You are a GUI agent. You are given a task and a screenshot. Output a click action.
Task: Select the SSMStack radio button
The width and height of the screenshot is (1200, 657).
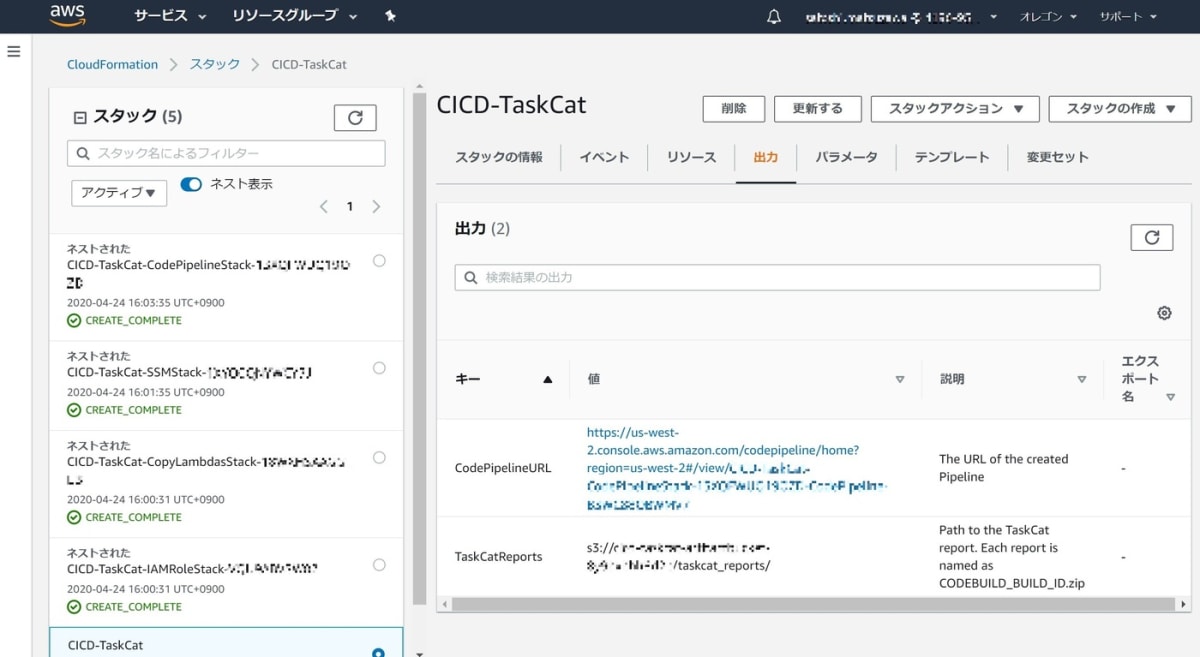379,368
